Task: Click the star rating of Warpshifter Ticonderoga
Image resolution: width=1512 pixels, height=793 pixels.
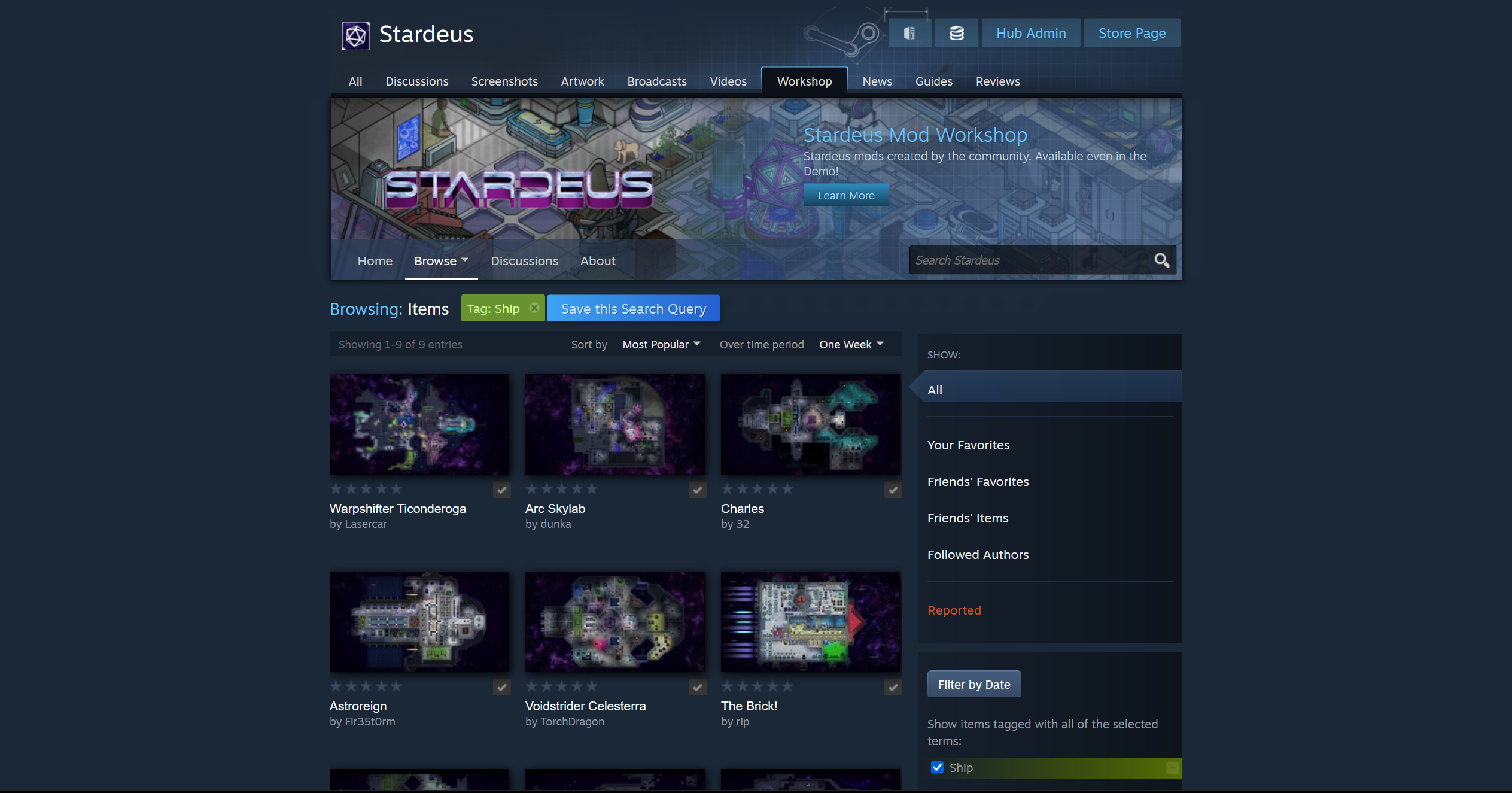Action: click(366, 489)
